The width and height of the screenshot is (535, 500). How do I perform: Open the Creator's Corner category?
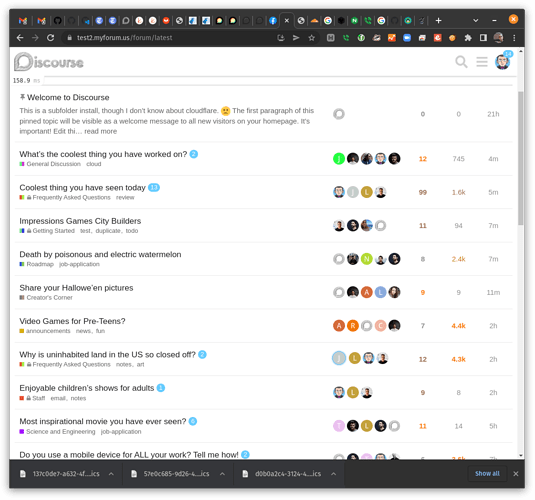pos(46,298)
